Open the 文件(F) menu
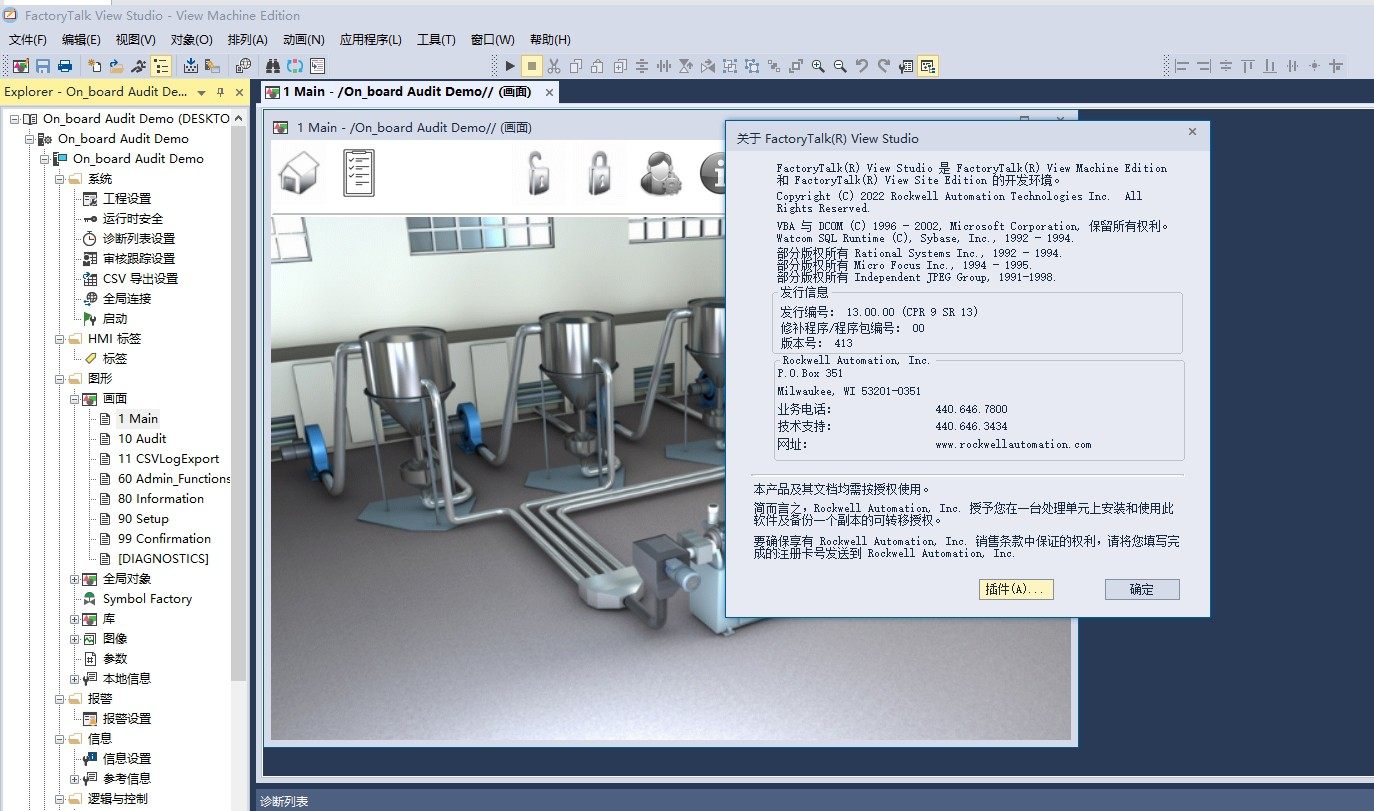This screenshot has height=811, width=1374. click(28, 40)
